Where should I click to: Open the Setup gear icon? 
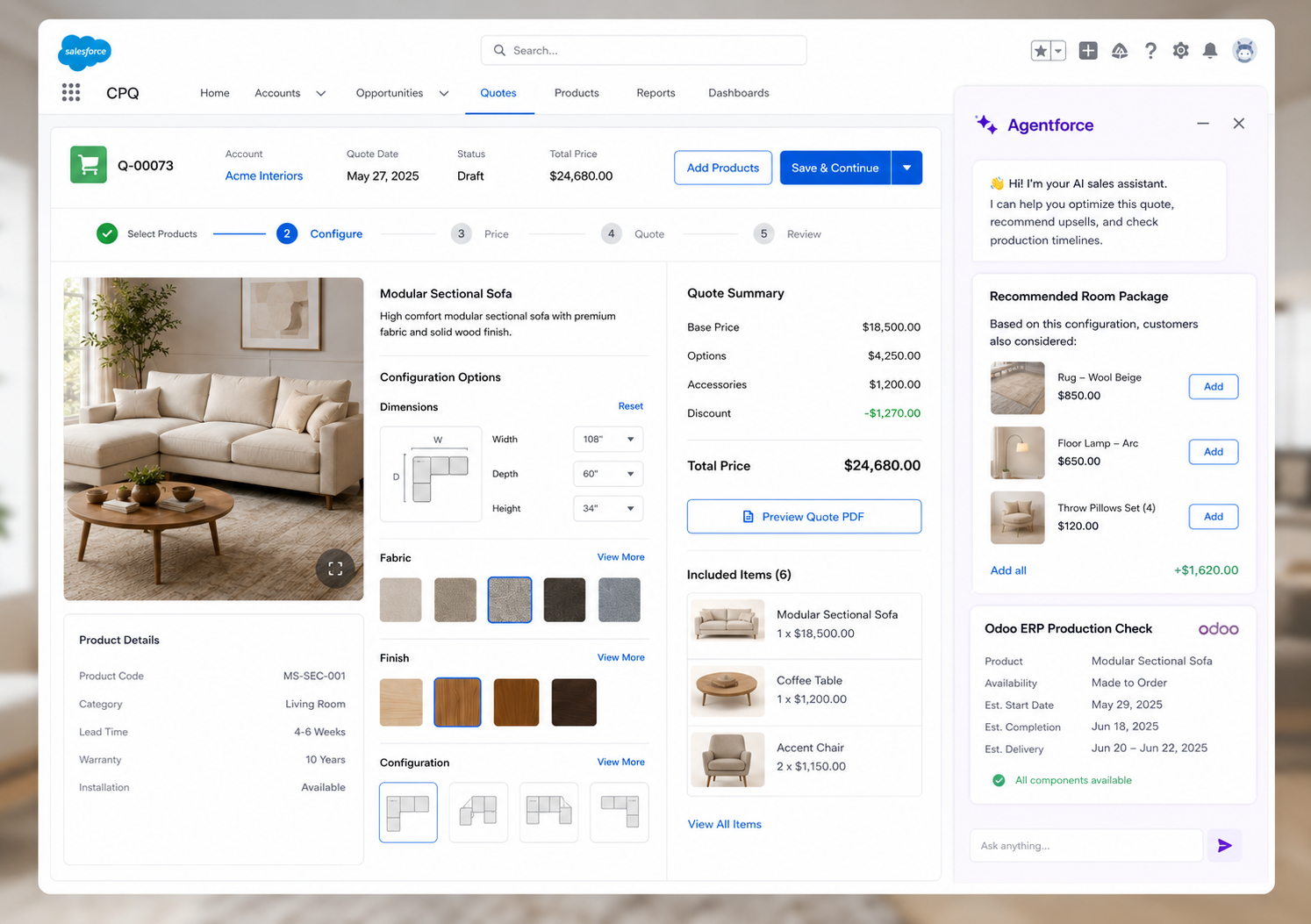[1181, 51]
